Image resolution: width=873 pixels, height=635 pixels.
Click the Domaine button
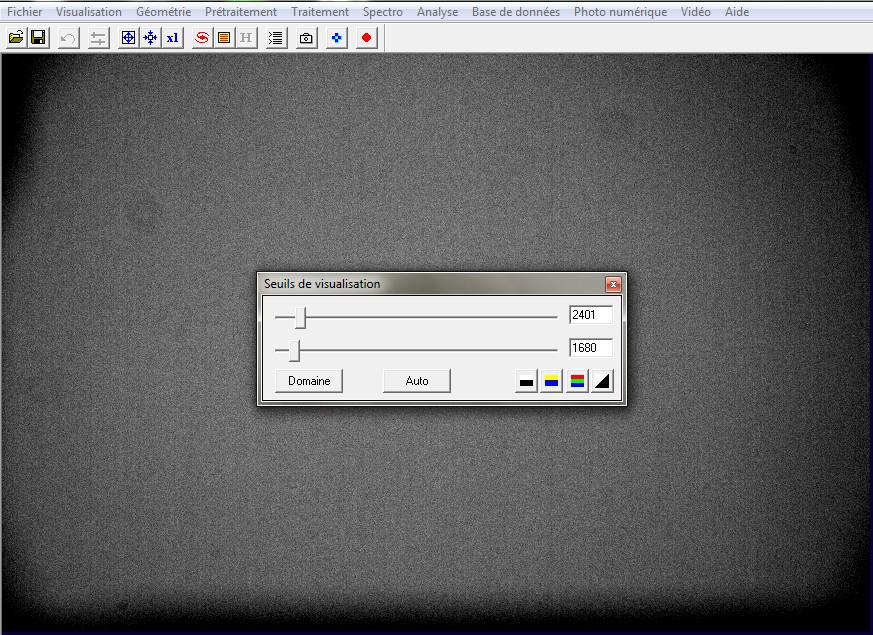309,381
